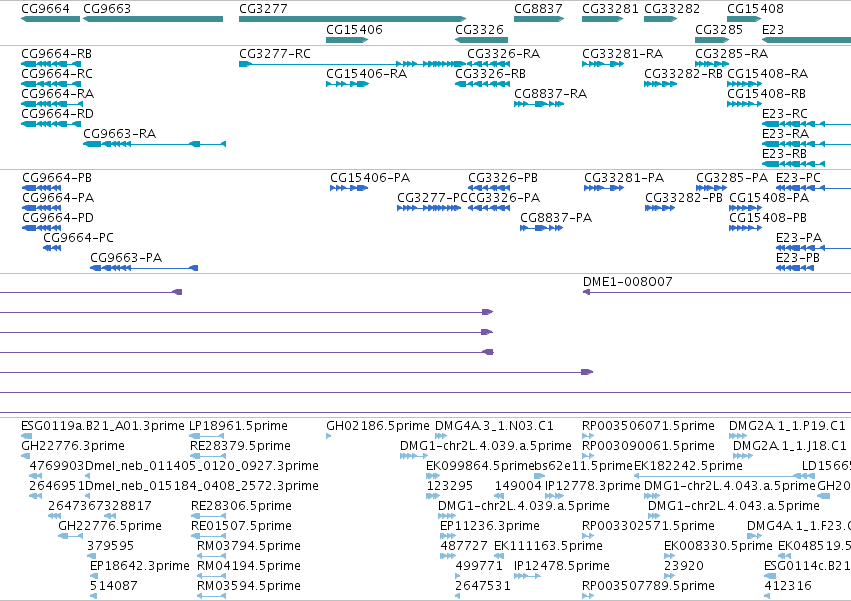Click EST RM03594.5prime
Screen dimensions: 851x601
pyautogui.click(x=249, y=586)
